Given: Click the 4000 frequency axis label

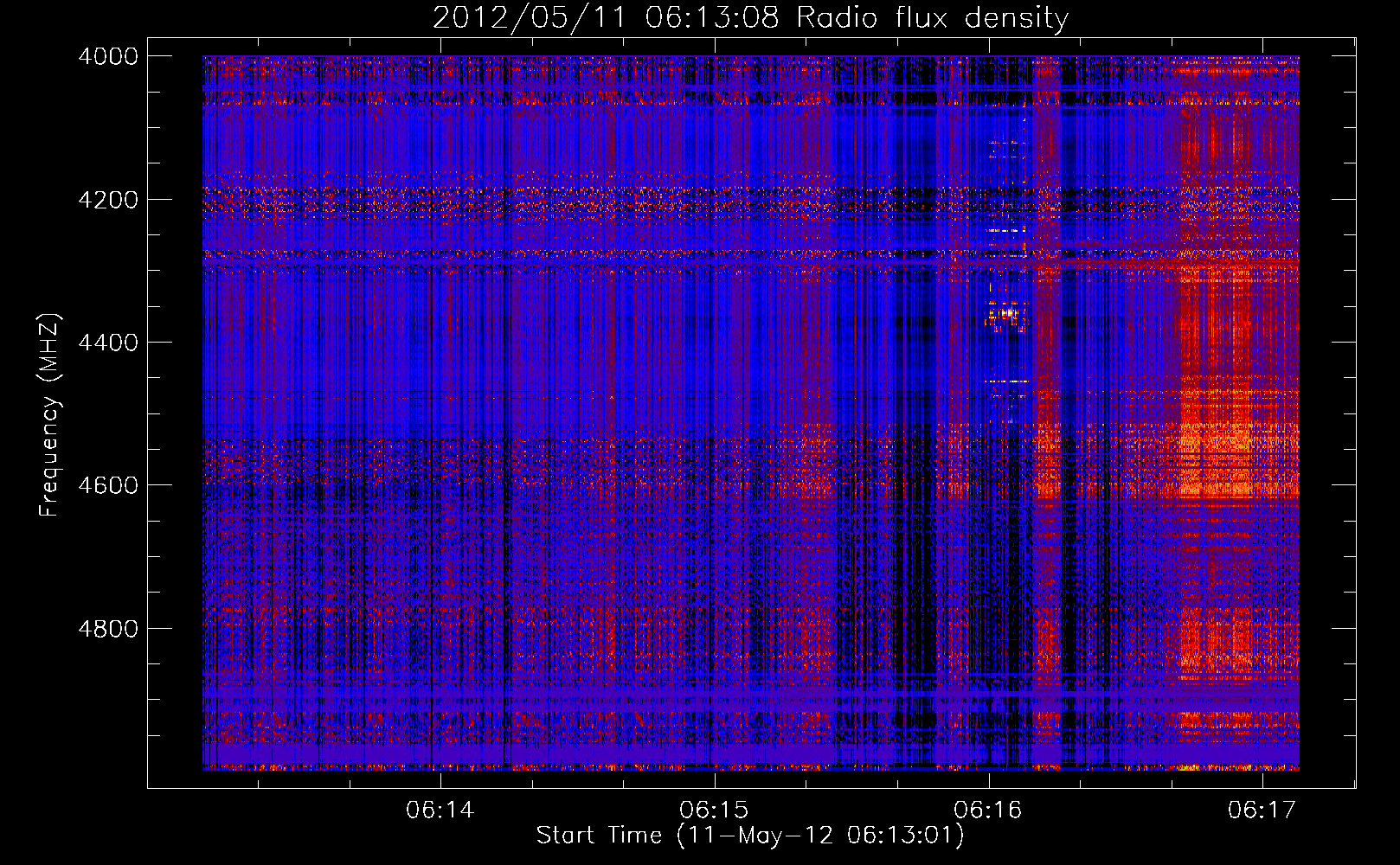Looking at the screenshot, I should click(x=108, y=56).
